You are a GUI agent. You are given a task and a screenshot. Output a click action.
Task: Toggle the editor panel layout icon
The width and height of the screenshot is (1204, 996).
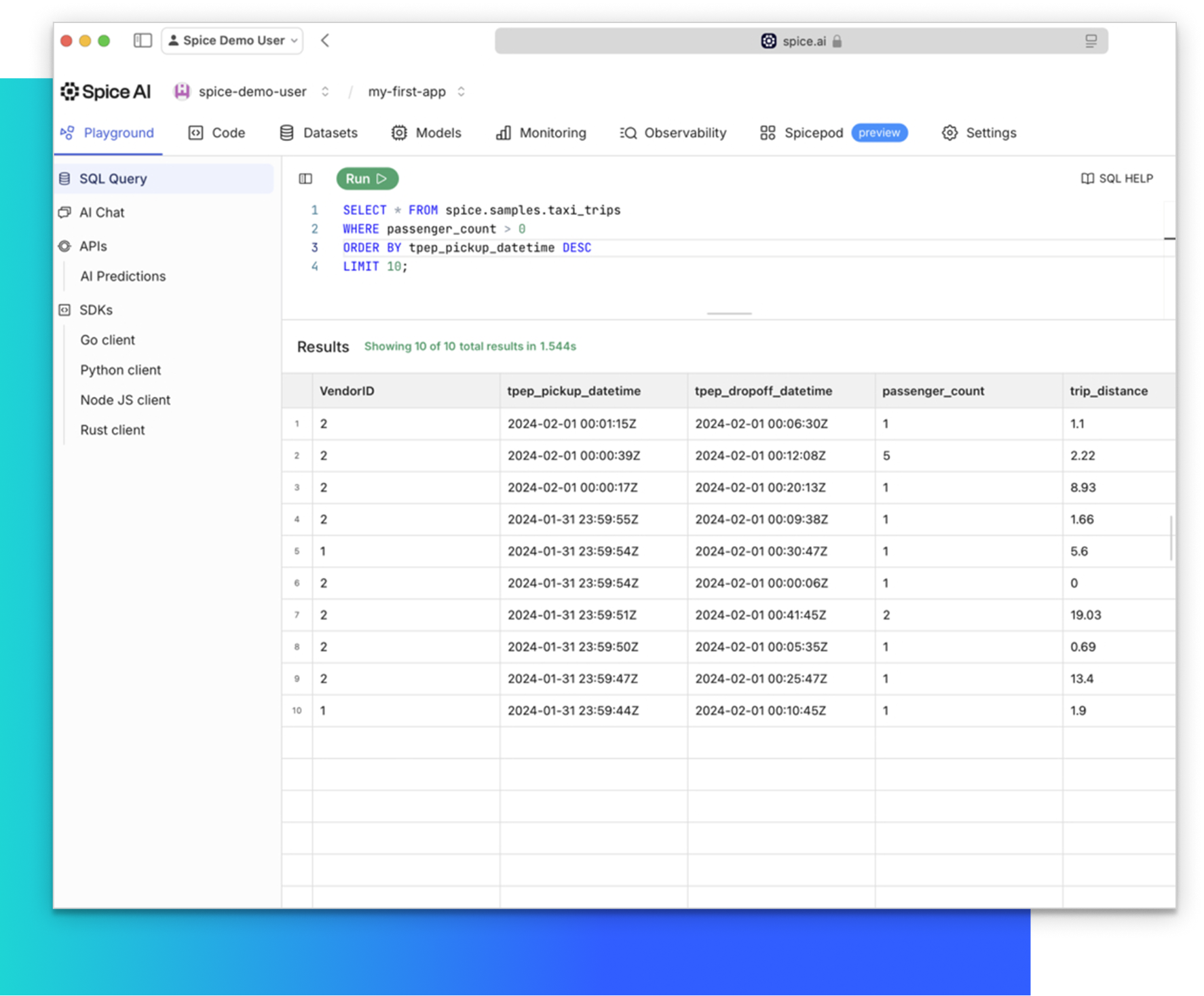(305, 179)
